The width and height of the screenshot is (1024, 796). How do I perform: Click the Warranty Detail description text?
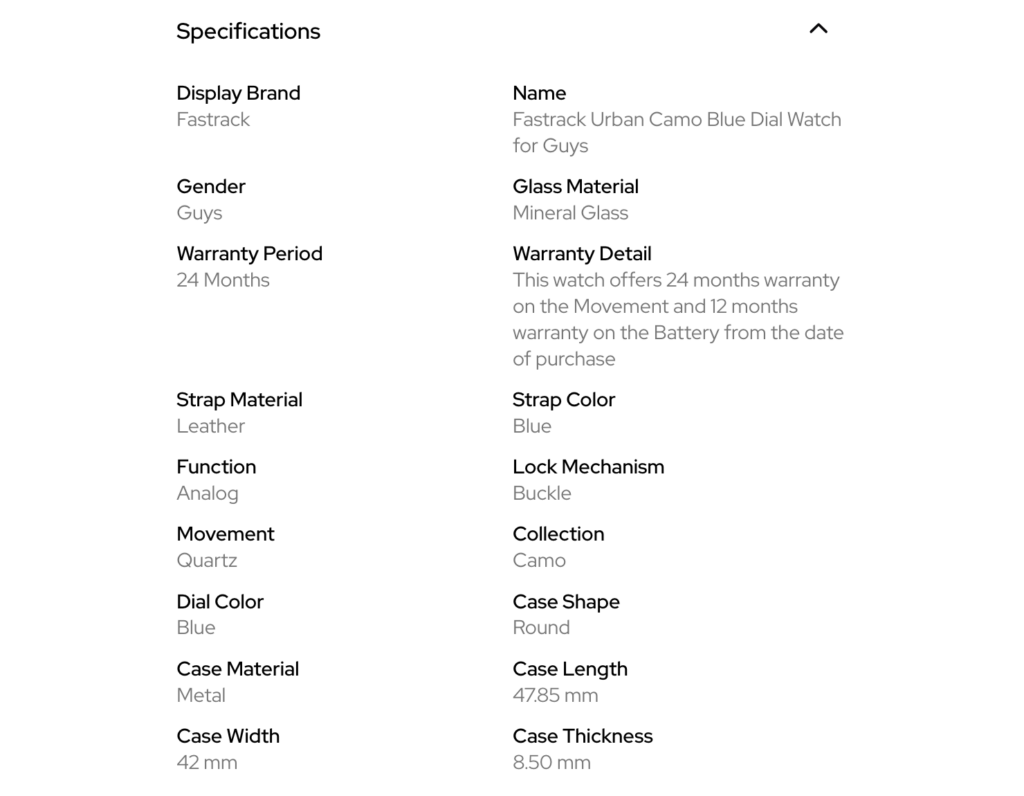pyautogui.click(x=677, y=319)
